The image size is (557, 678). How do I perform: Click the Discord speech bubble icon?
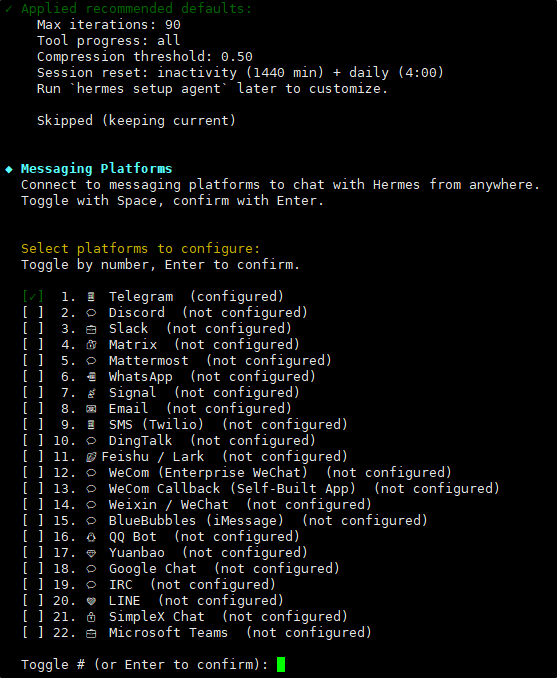point(91,313)
